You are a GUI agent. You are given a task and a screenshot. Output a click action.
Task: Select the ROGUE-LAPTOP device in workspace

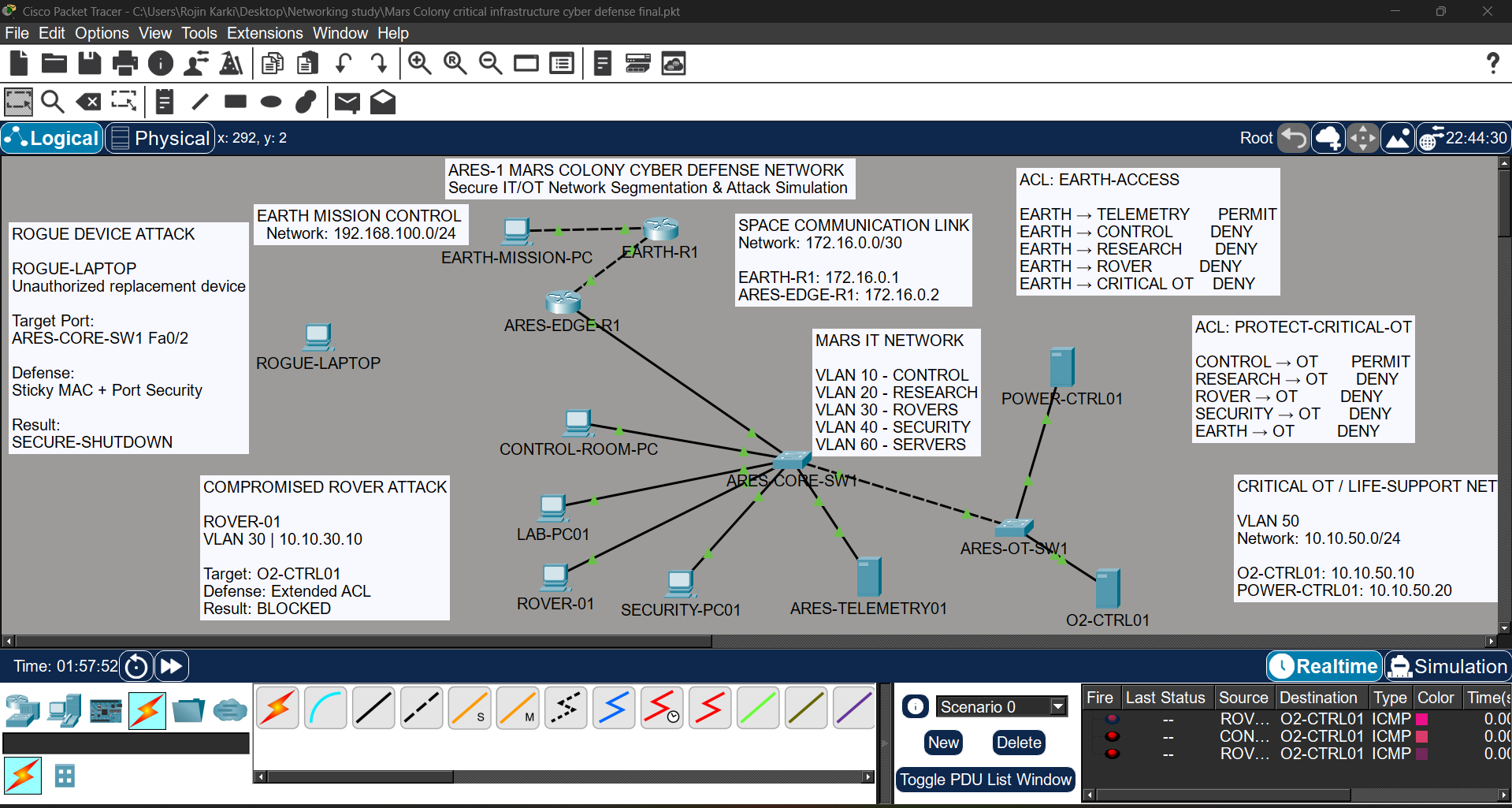[x=318, y=337]
